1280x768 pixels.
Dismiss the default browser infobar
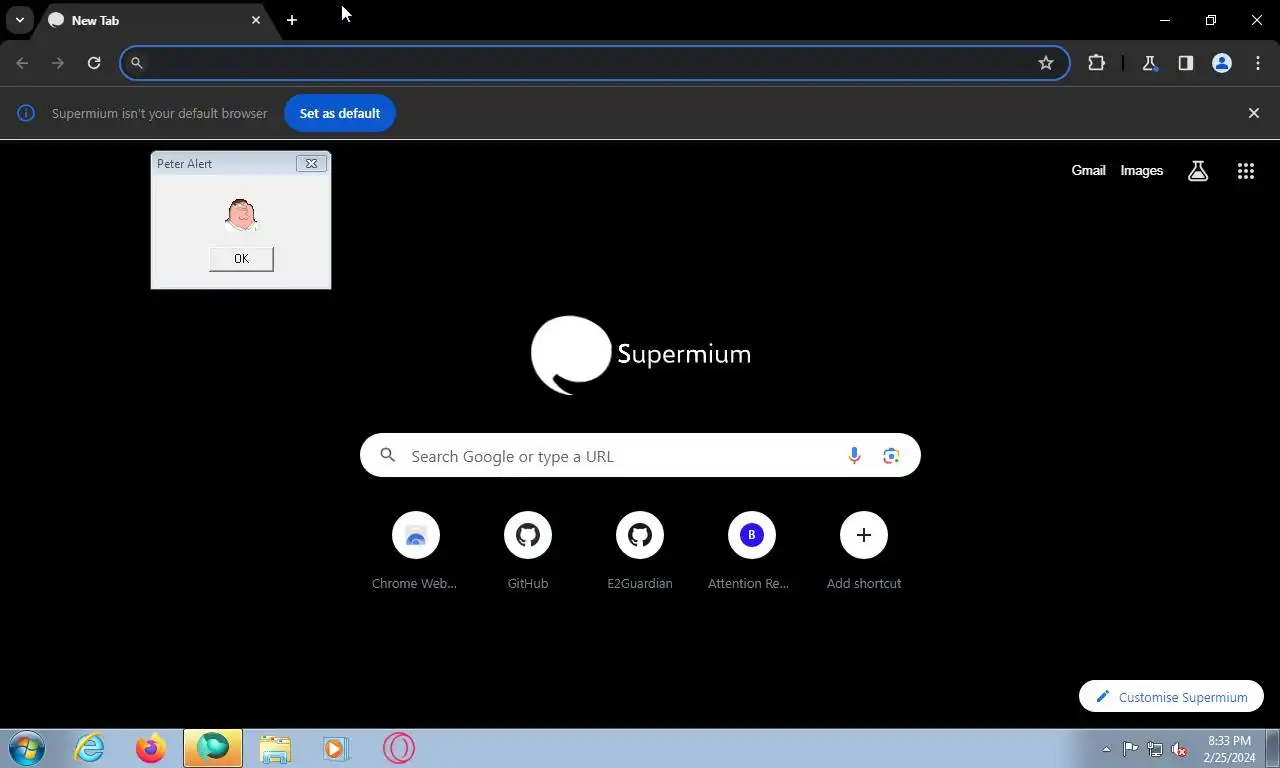click(x=1254, y=113)
